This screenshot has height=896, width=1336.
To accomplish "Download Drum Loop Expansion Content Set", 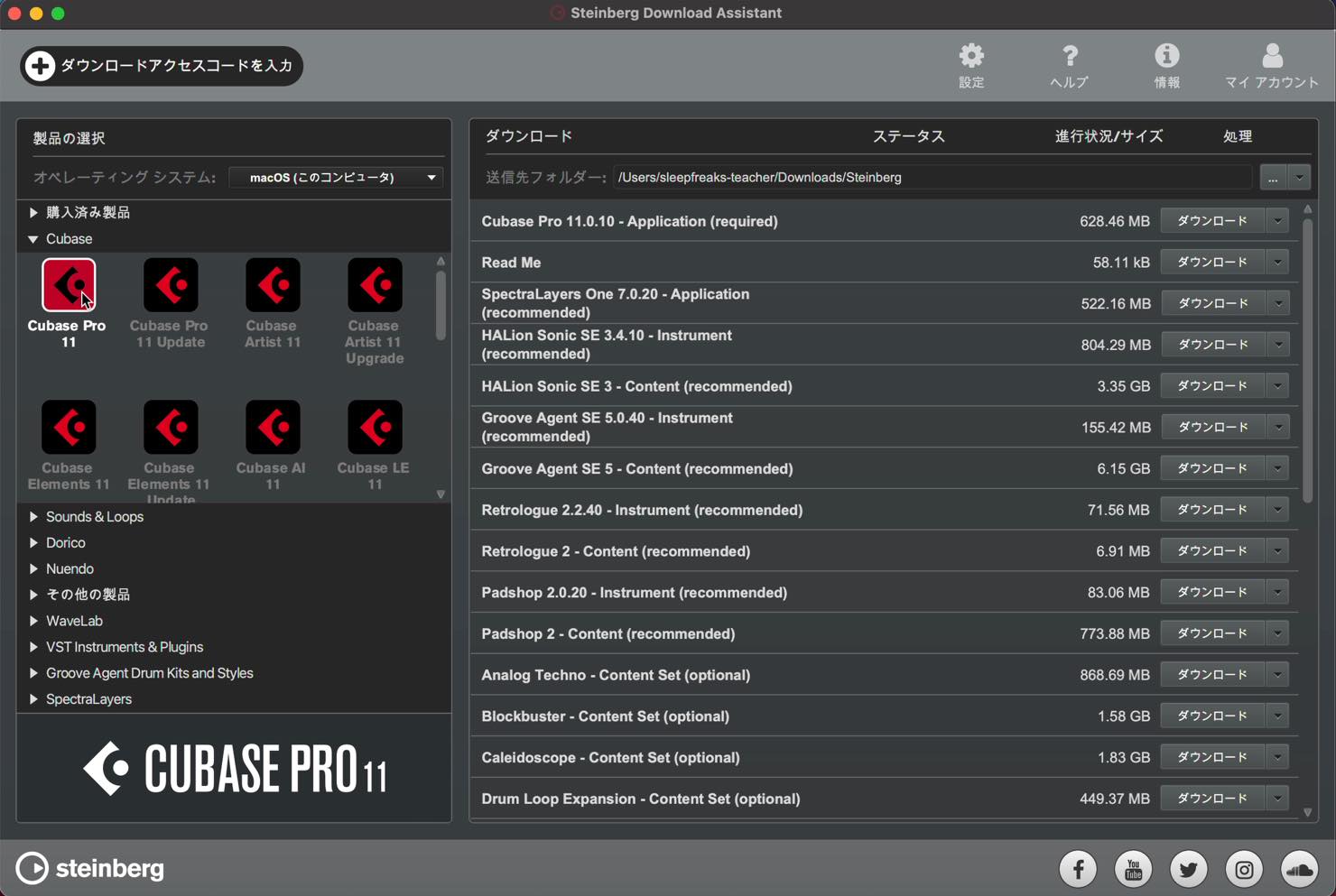I will [1212, 799].
